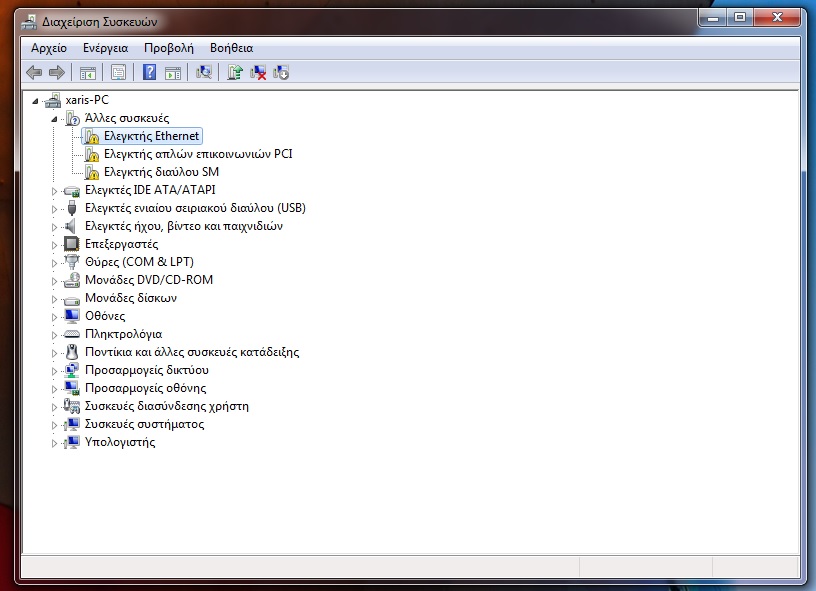This screenshot has width=816, height=591.
Task: Expand the Πληκτρολόγια category
Action: (54, 335)
